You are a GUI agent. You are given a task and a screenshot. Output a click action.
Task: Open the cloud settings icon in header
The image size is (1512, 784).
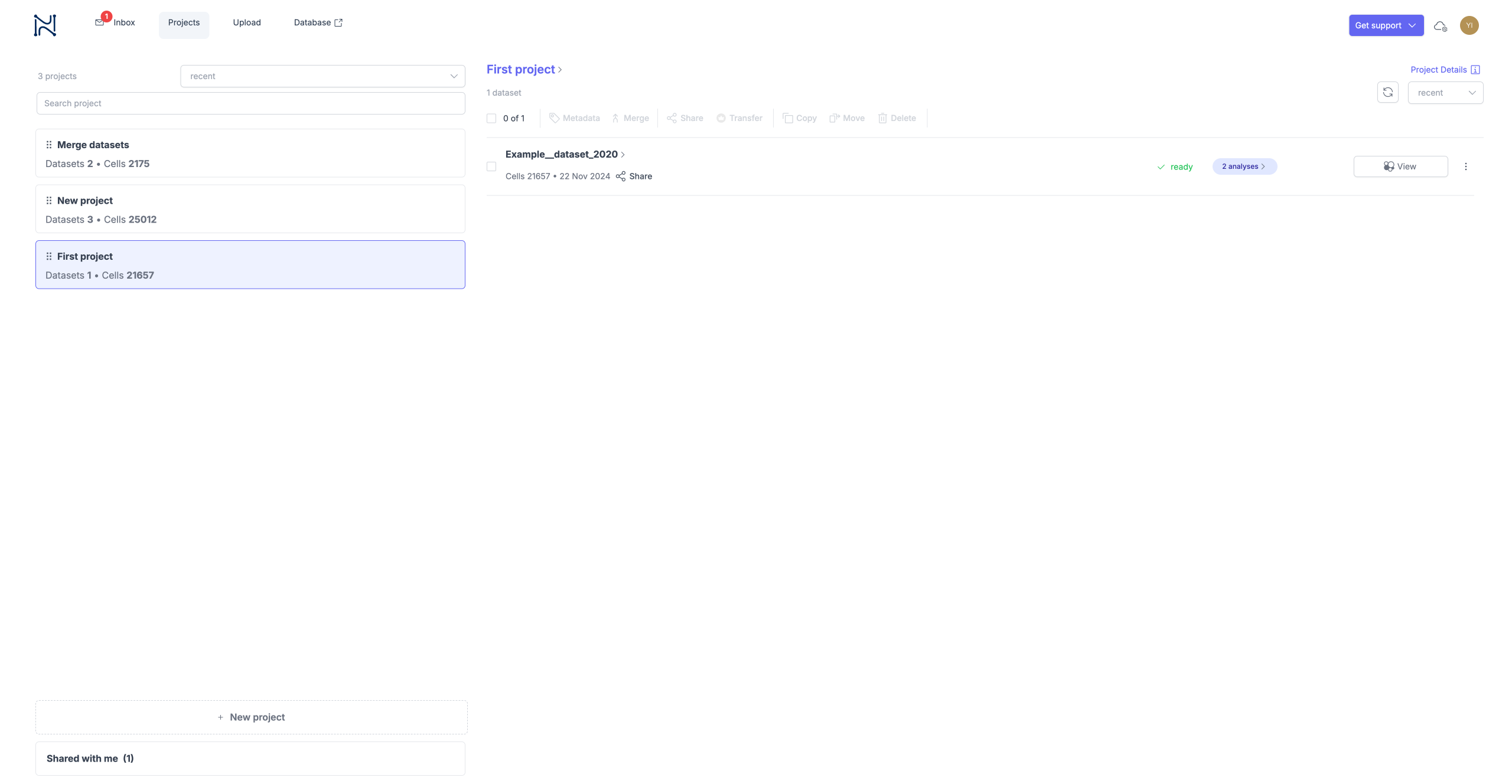point(1441,26)
